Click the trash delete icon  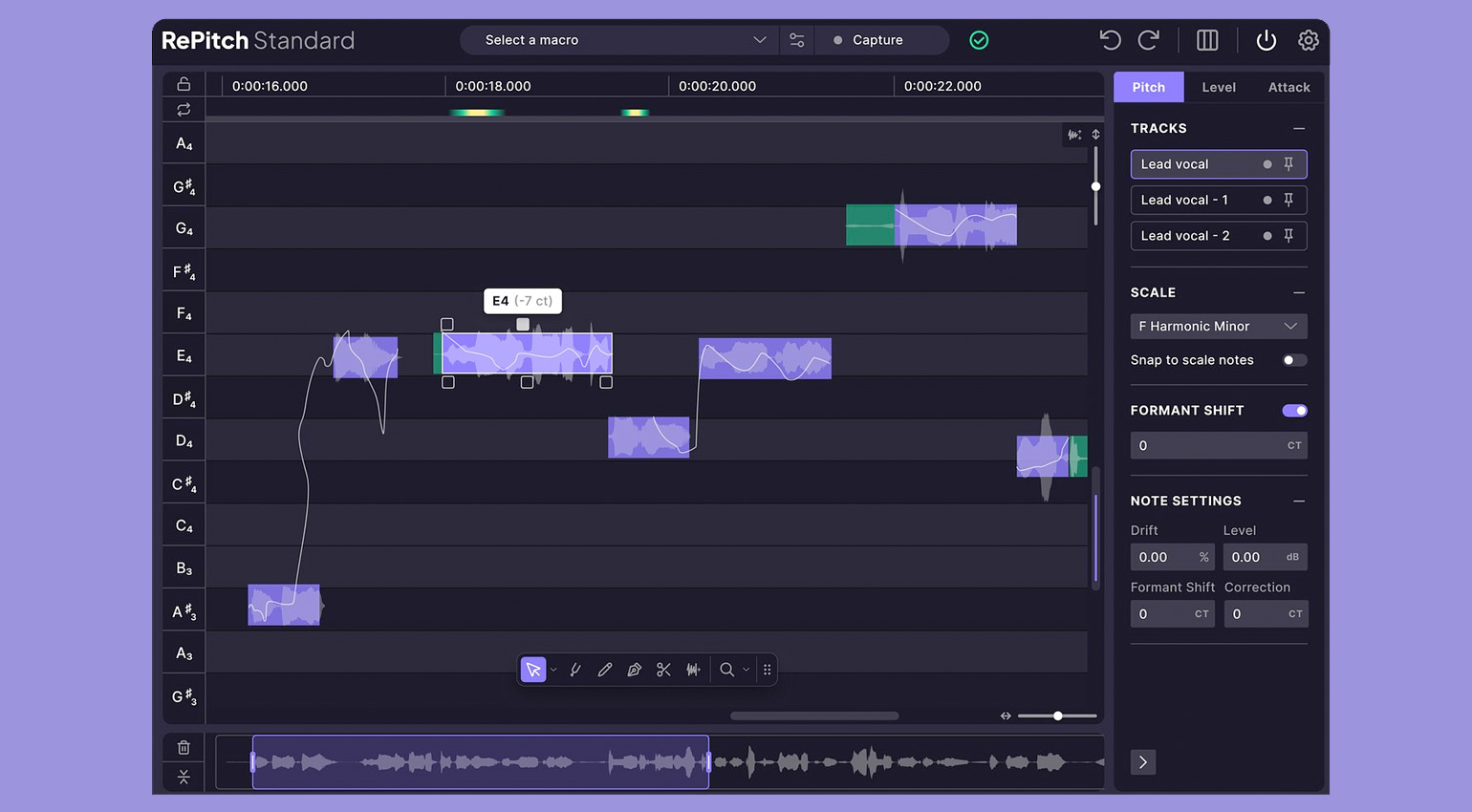[x=184, y=747]
